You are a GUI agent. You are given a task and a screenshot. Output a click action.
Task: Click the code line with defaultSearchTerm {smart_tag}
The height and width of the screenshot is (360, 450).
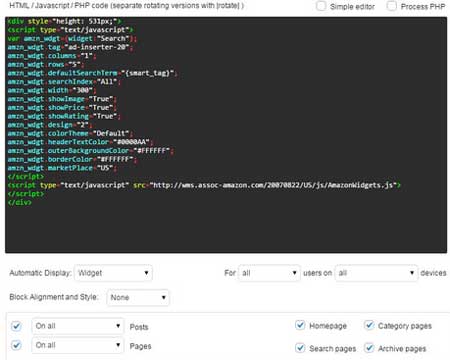(93, 73)
